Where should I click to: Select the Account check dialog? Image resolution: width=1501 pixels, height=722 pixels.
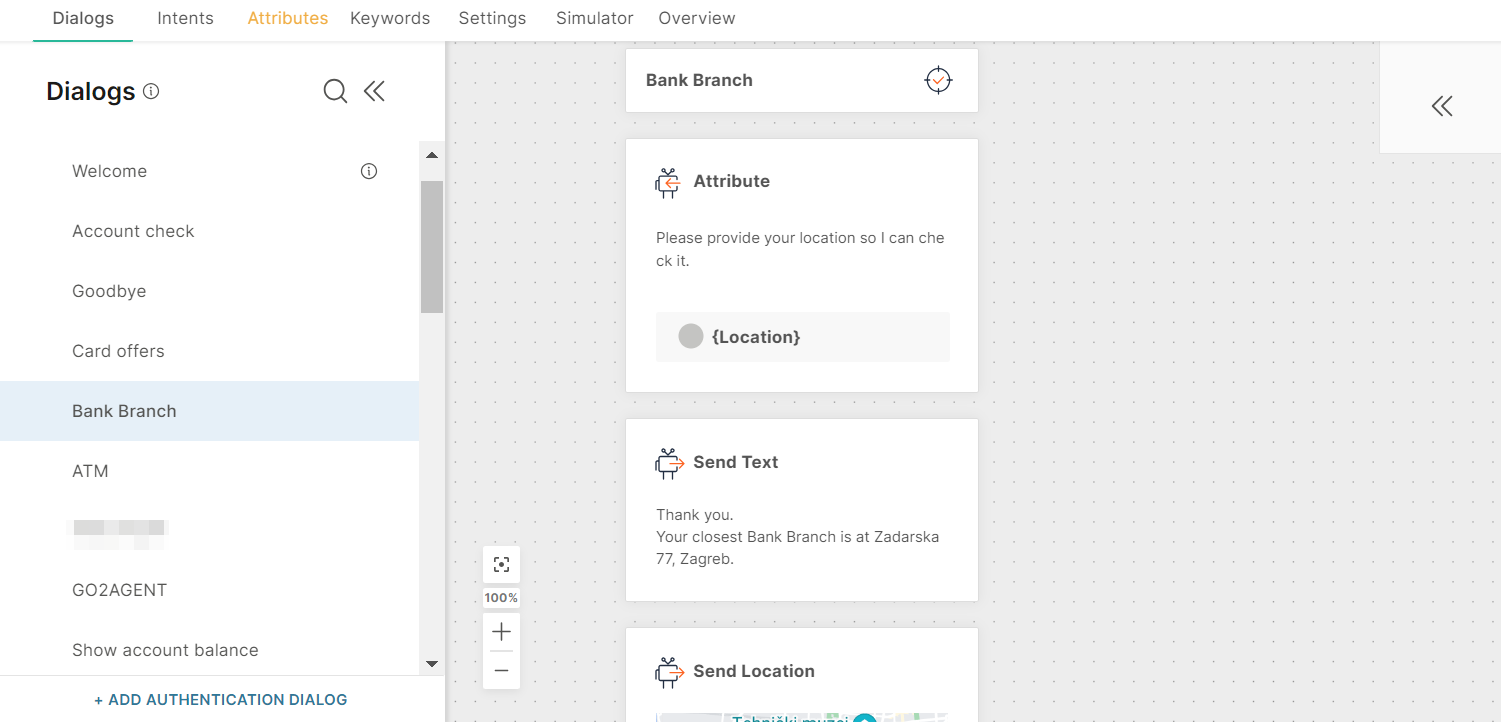(x=133, y=231)
